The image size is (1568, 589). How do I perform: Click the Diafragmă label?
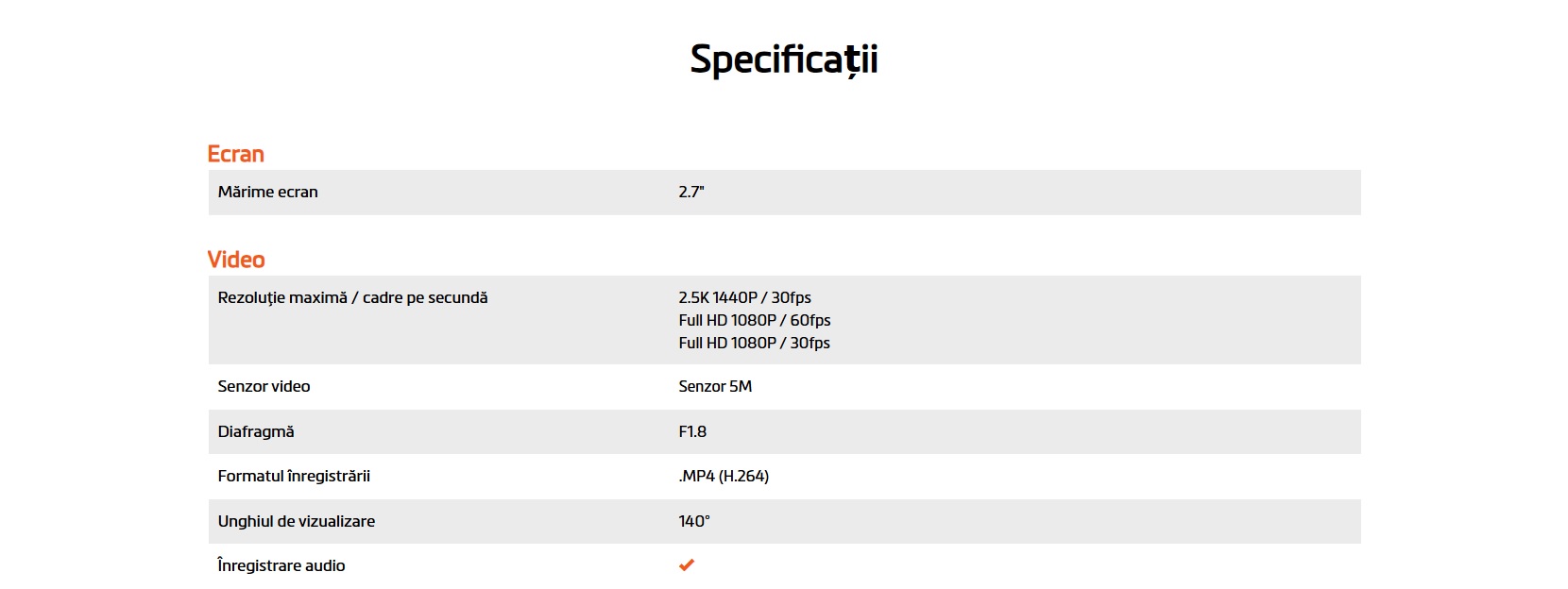point(256,431)
